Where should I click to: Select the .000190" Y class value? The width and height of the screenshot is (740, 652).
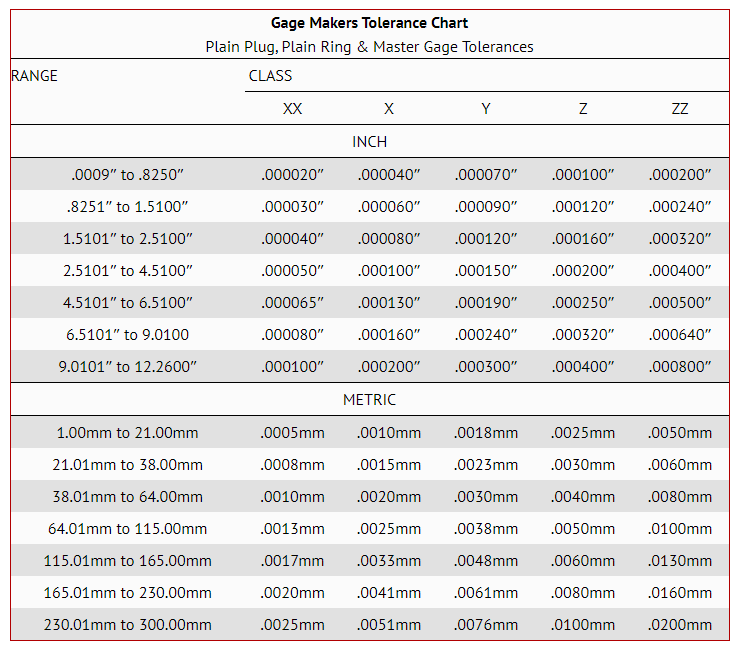pos(486,303)
